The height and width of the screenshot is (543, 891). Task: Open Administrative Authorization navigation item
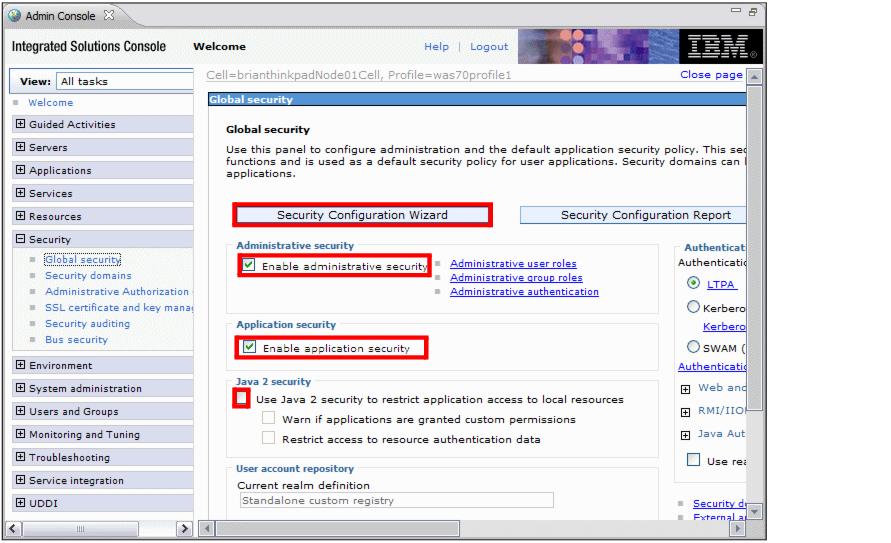coord(117,291)
